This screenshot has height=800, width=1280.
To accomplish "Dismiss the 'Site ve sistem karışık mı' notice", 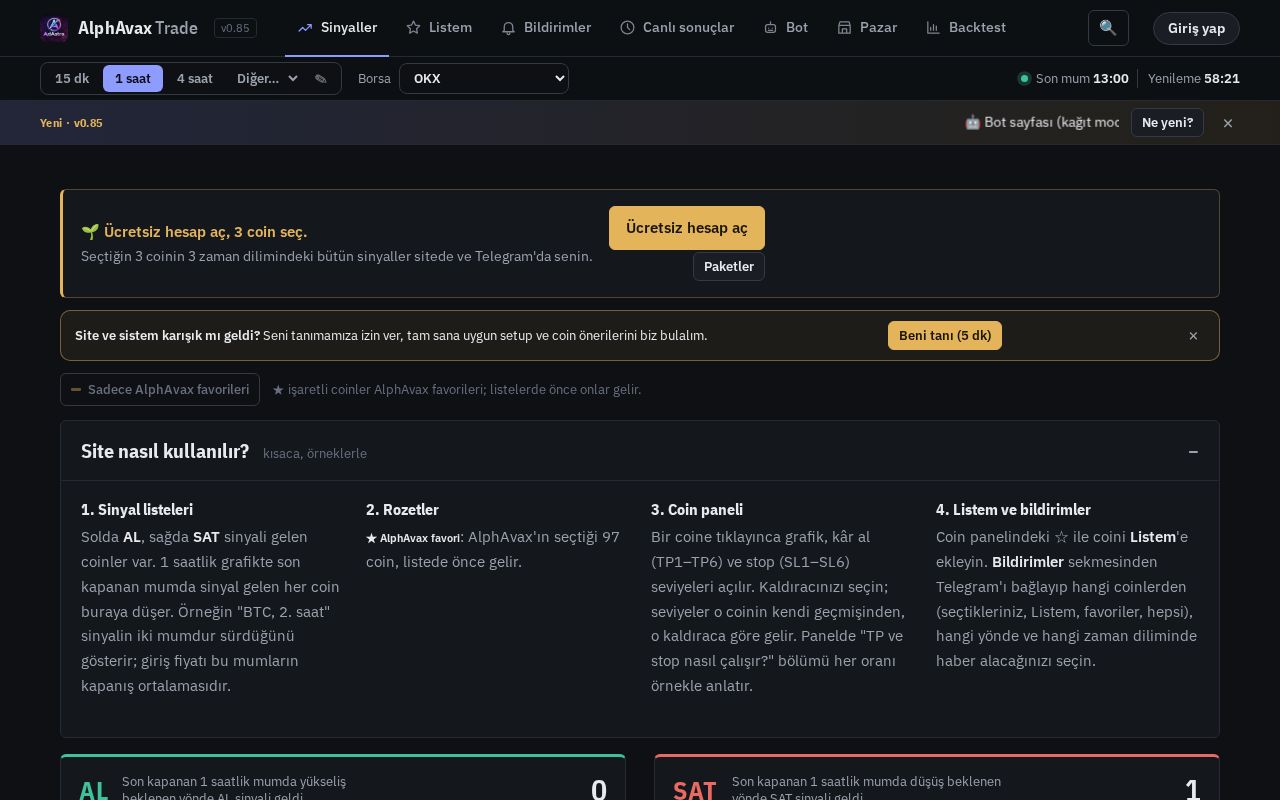I will 1193,336.
